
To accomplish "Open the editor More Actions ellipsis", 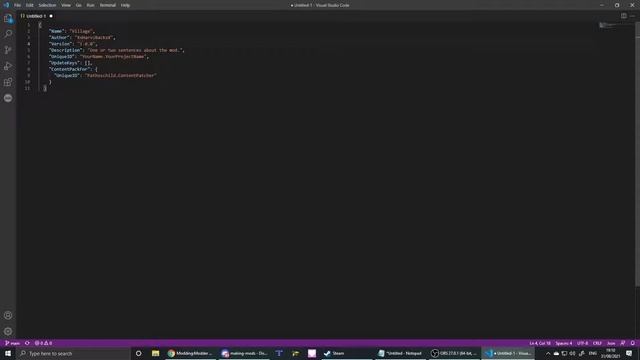I will click(x=632, y=16).
